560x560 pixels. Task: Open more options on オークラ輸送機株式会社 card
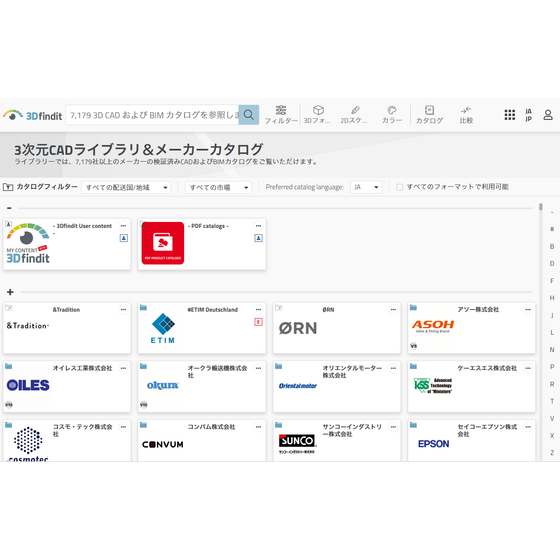pos(258,368)
